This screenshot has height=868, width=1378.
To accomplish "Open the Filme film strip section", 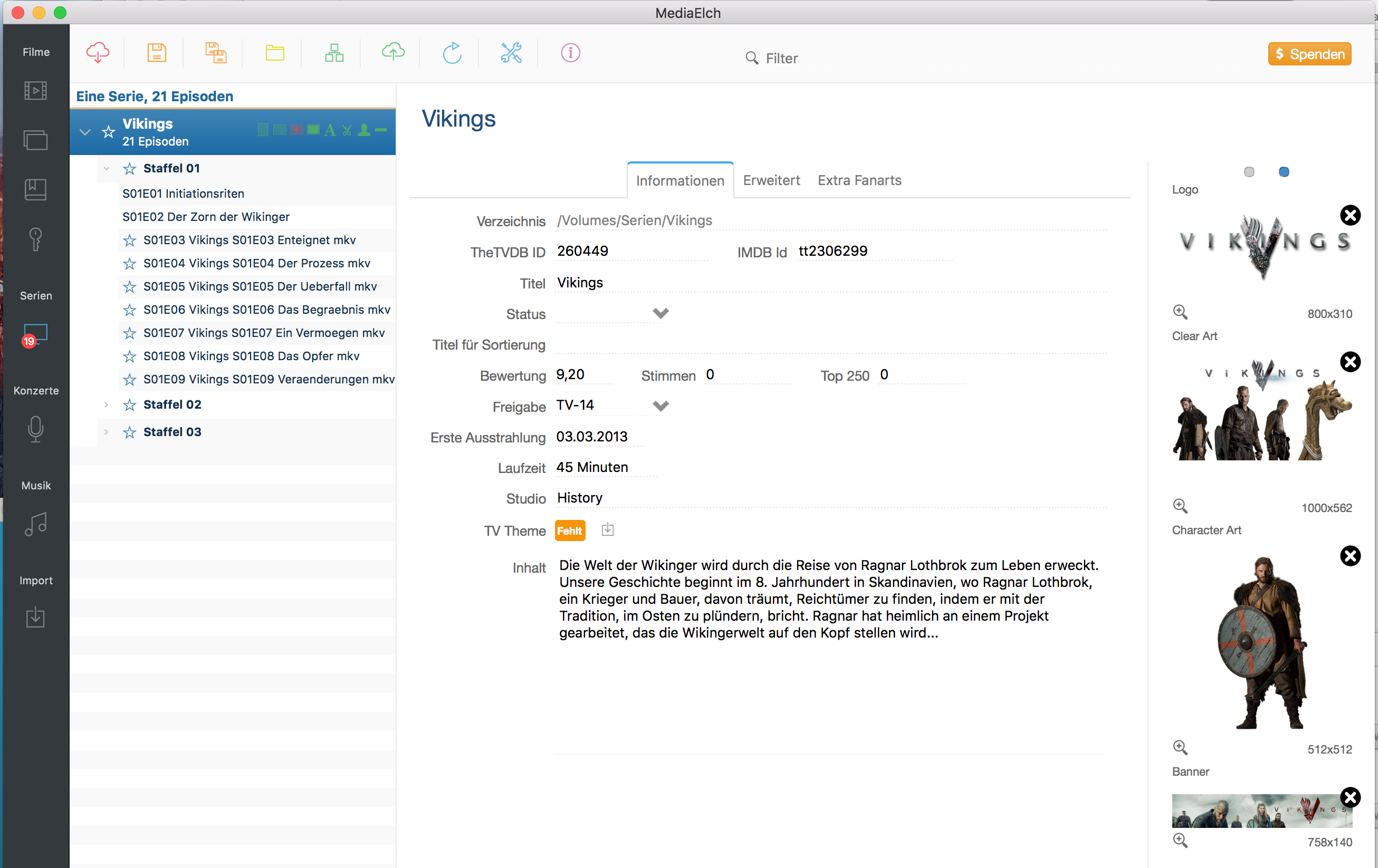I will (x=35, y=90).
